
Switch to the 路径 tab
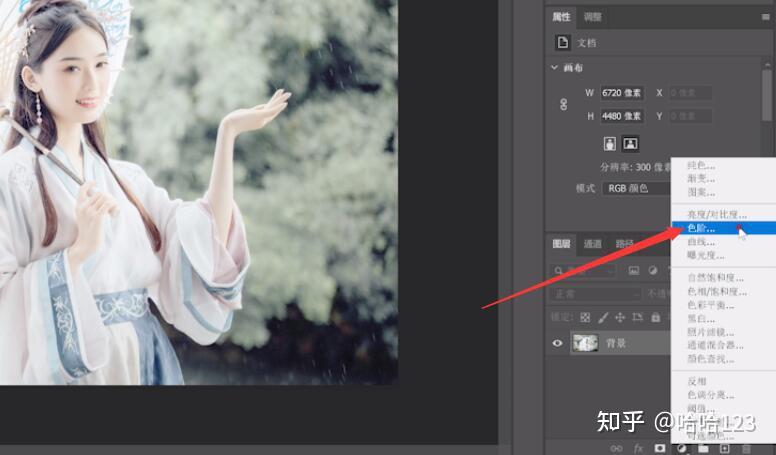click(x=625, y=244)
